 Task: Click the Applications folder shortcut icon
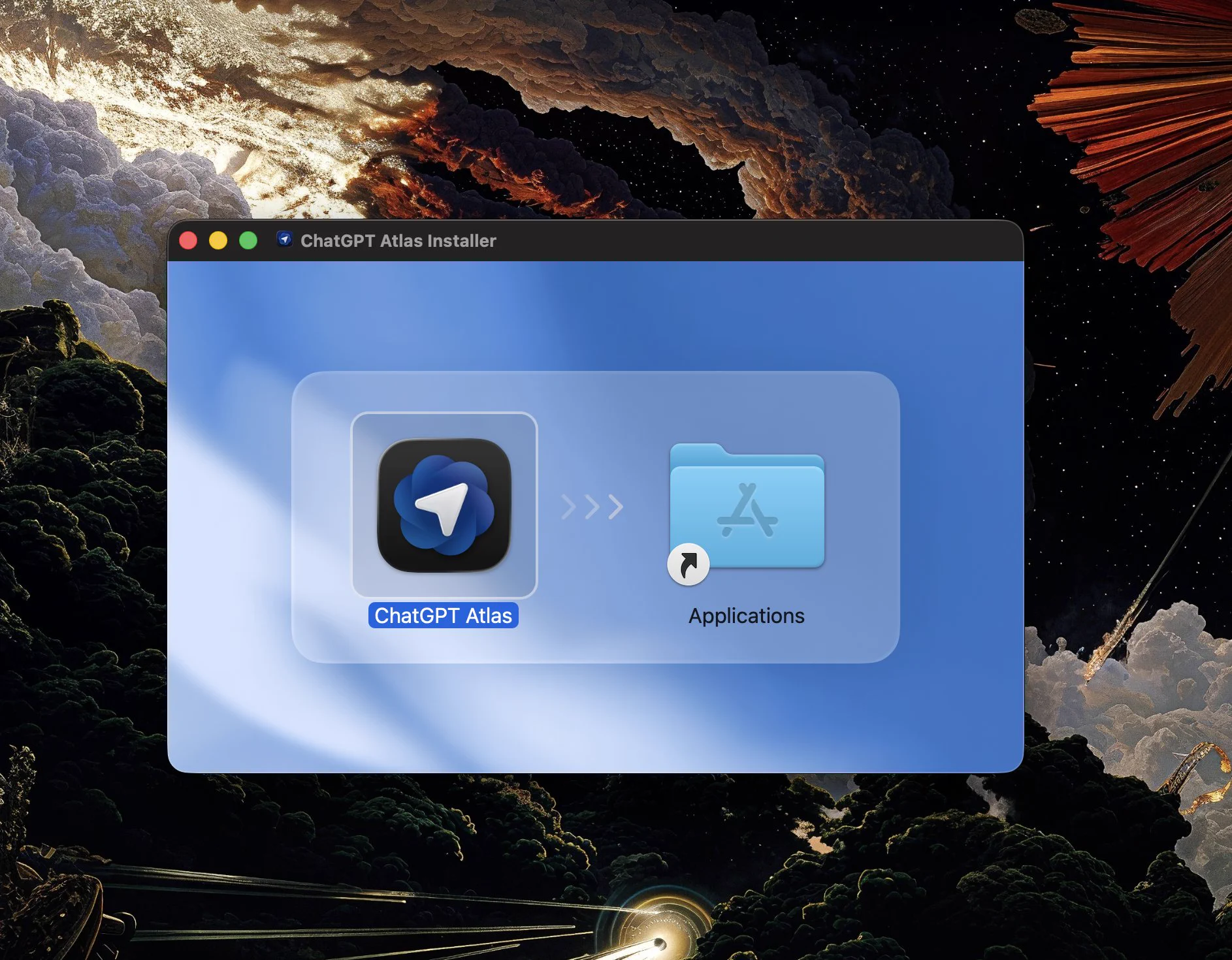point(747,513)
